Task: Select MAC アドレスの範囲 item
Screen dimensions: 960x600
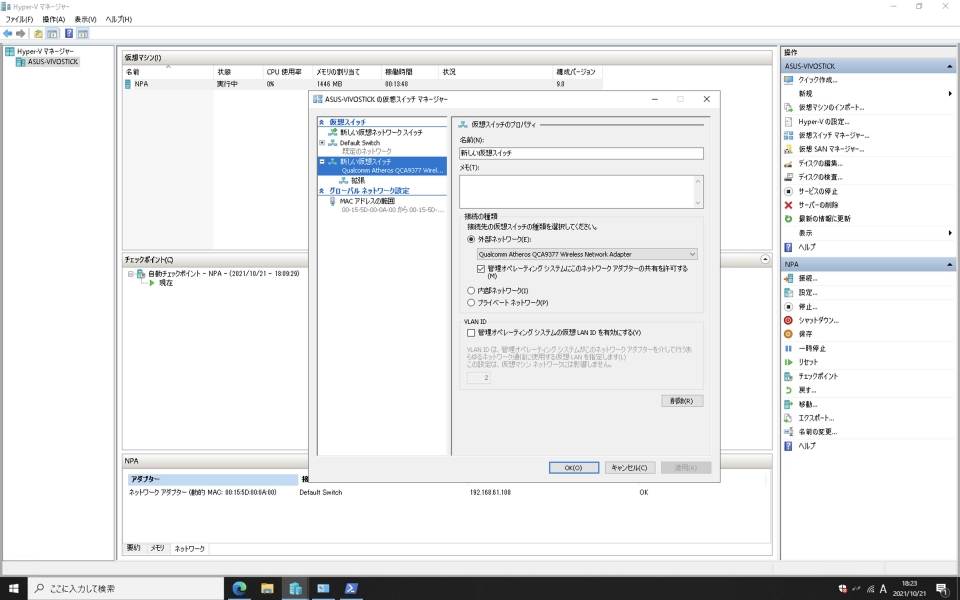Action: (367, 201)
